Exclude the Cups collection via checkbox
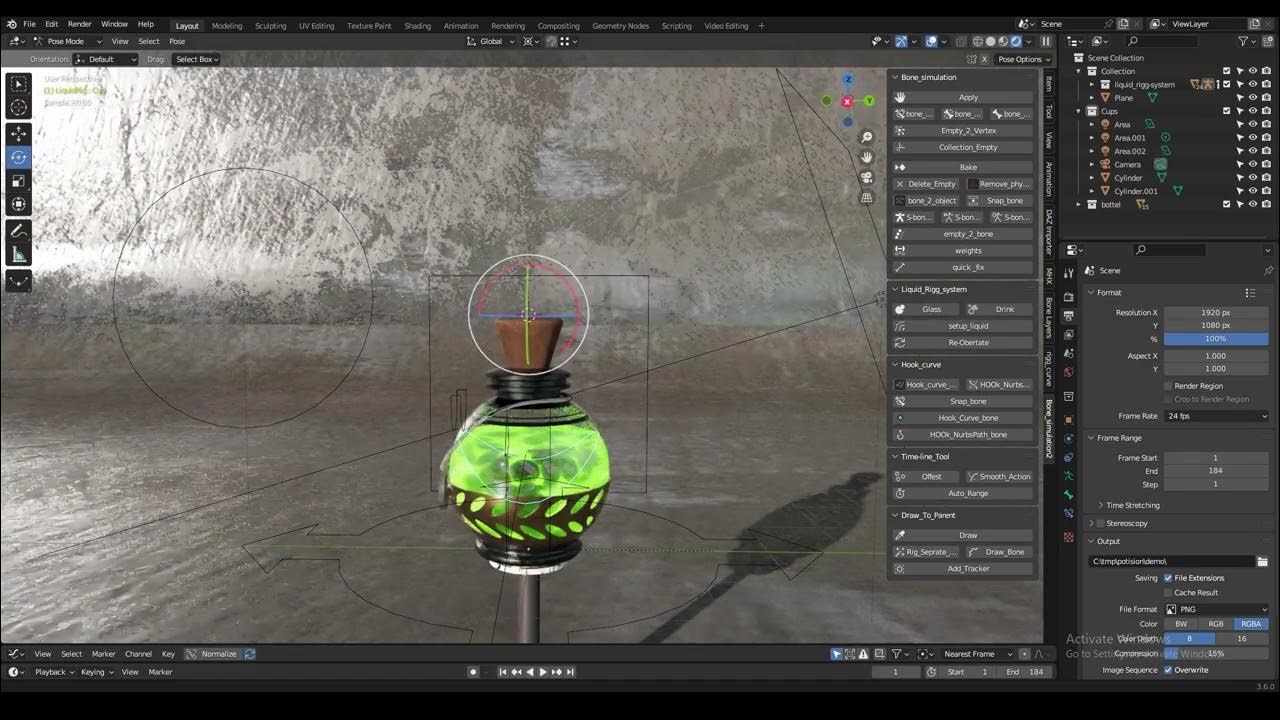The width and height of the screenshot is (1280, 720). pyautogui.click(x=1227, y=111)
